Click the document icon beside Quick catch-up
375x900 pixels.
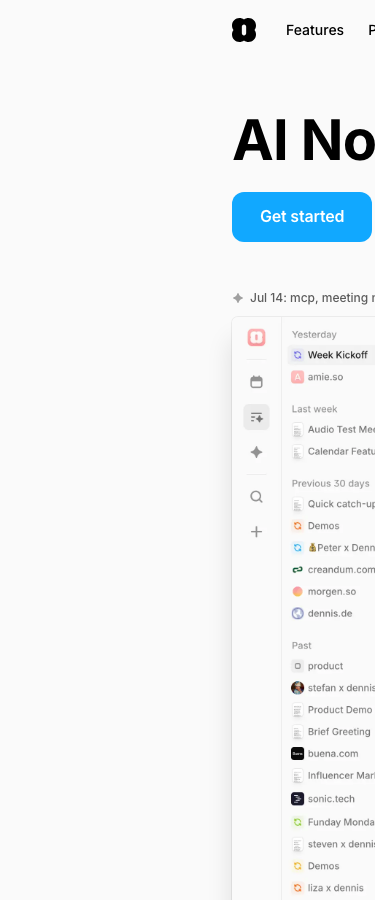pyautogui.click(x=297, y=504)
